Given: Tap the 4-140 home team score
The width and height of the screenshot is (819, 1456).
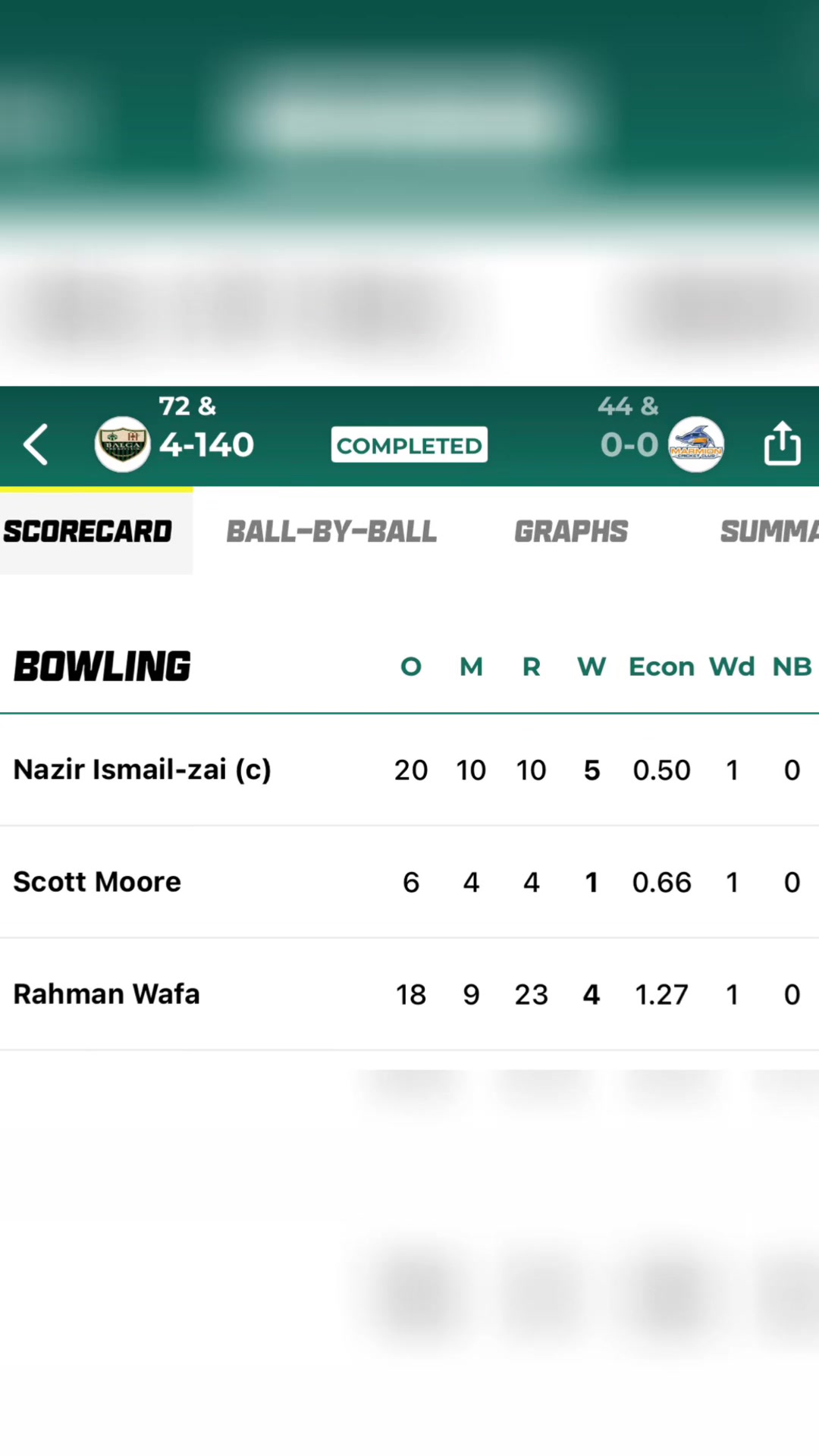Looking at the screenshot, I should 206,445.
